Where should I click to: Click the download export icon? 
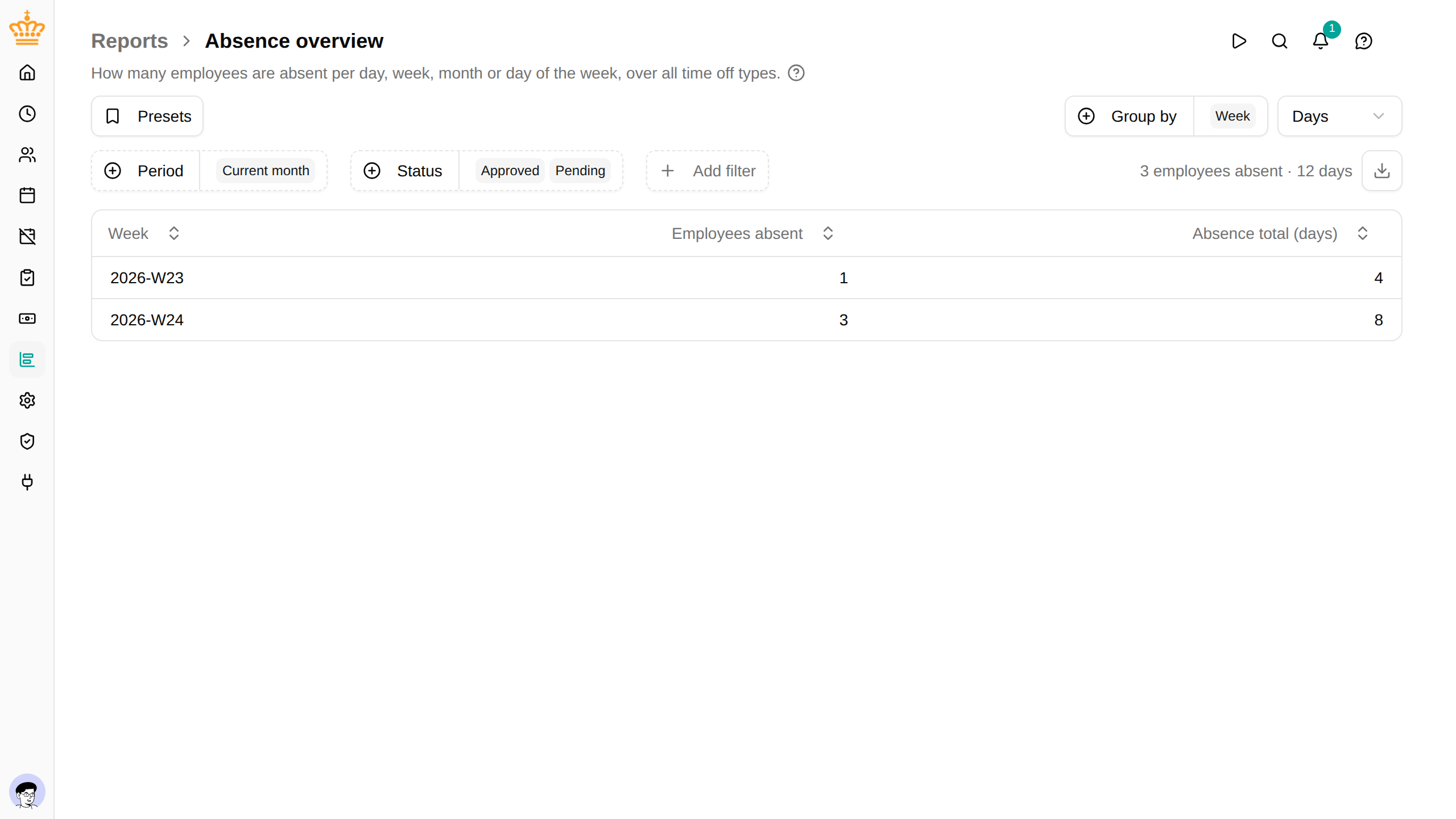tap(1381, 171)
